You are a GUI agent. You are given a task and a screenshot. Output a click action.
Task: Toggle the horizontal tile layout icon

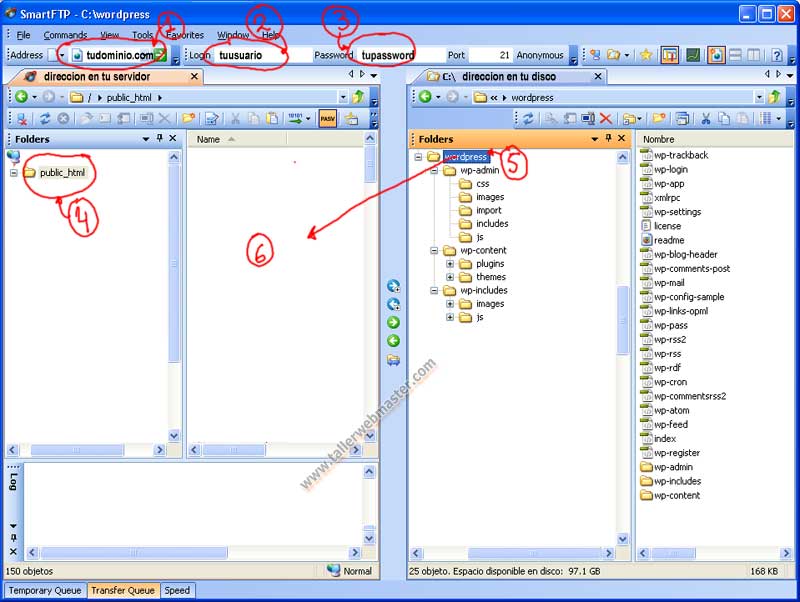(x=735, y=55)
